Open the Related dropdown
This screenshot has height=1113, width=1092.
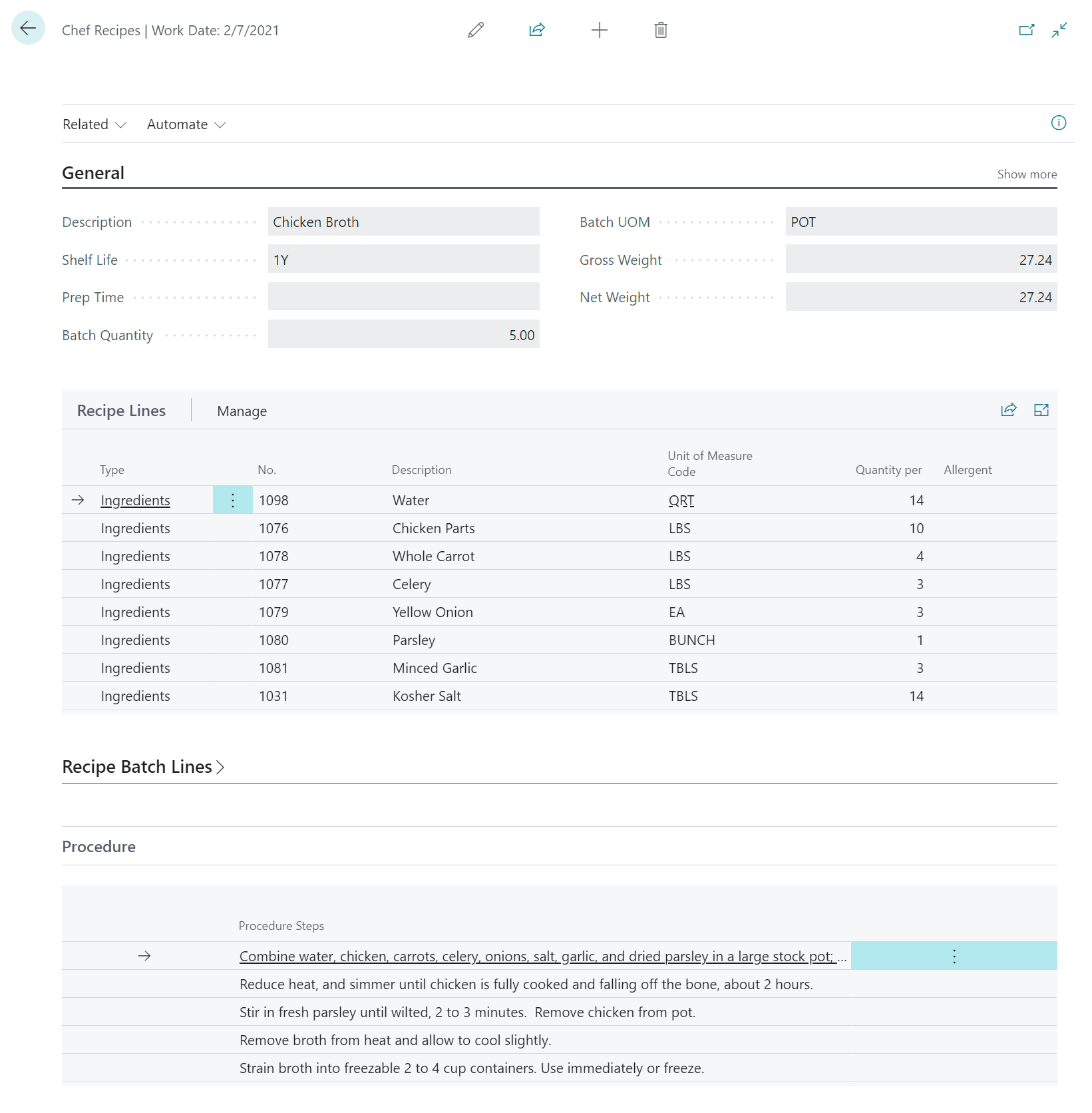coord(94,124)
